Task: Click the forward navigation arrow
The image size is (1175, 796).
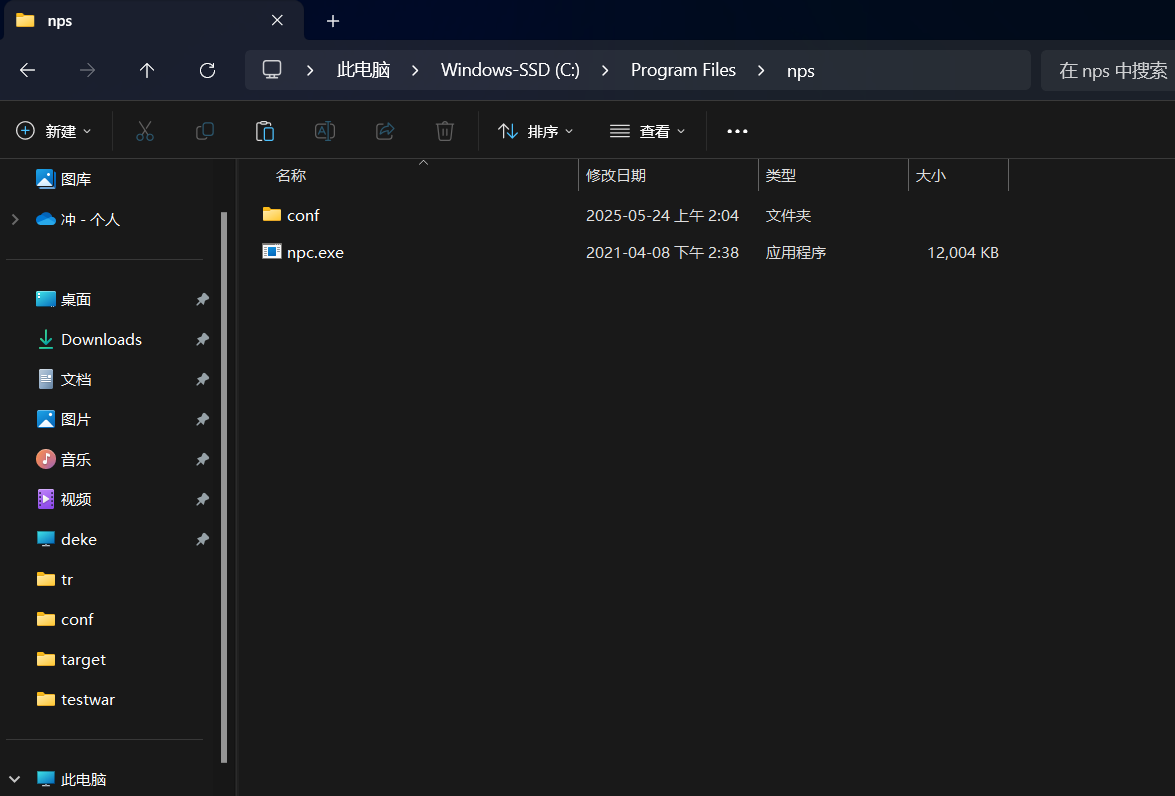Action: pyautogui.click(x=88, y=70)
